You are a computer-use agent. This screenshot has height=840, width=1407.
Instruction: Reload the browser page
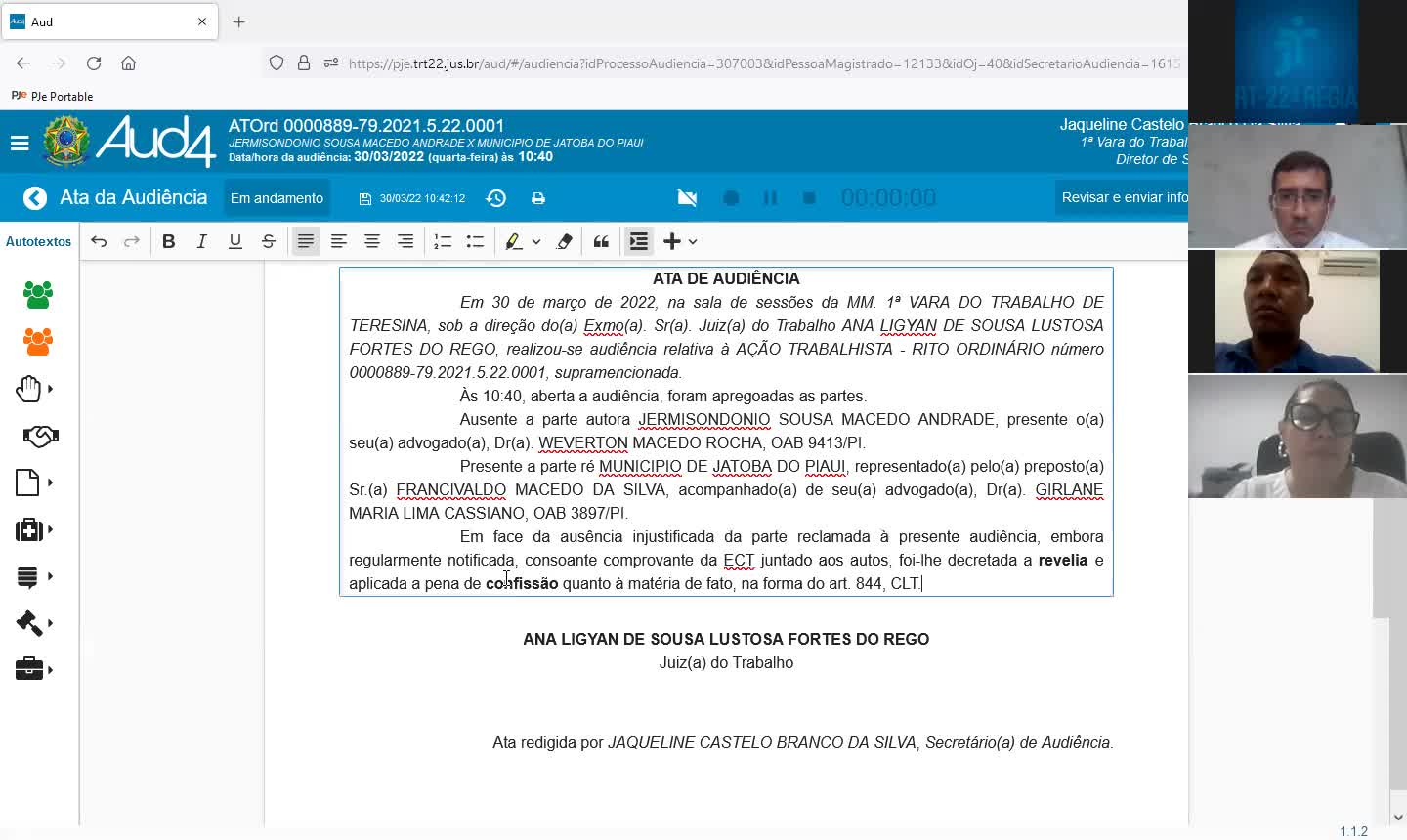(94, 63)
